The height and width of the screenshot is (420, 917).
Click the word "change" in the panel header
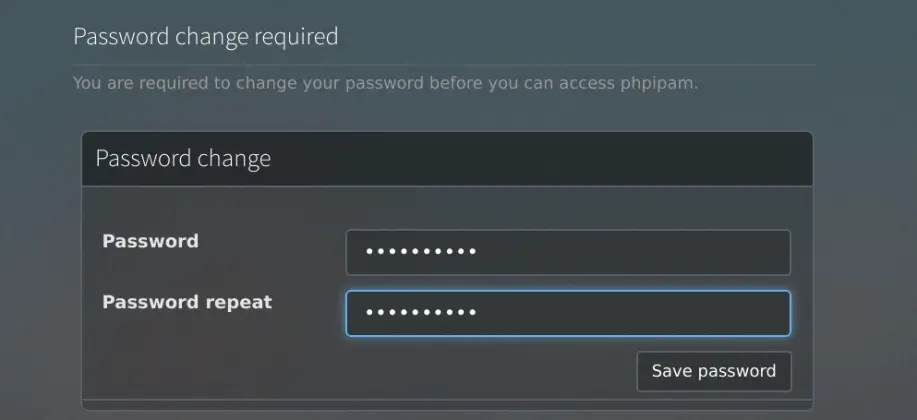pyautogui.click(x=231, y=159)
